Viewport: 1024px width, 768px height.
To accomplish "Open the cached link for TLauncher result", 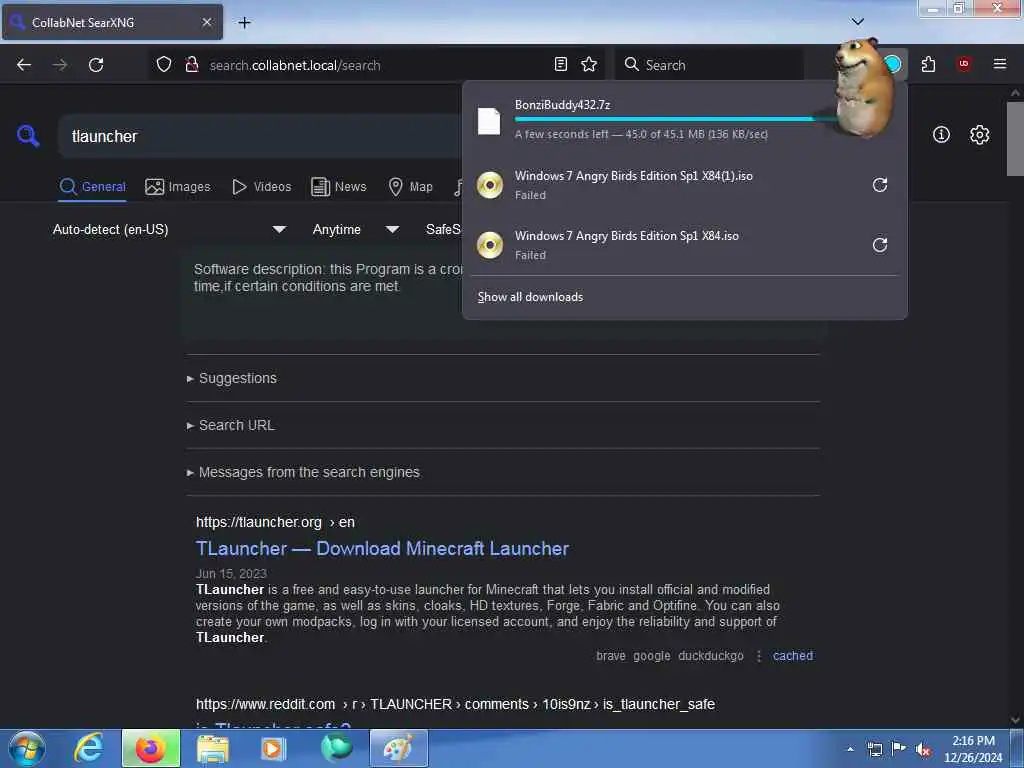I will point(793,656).
